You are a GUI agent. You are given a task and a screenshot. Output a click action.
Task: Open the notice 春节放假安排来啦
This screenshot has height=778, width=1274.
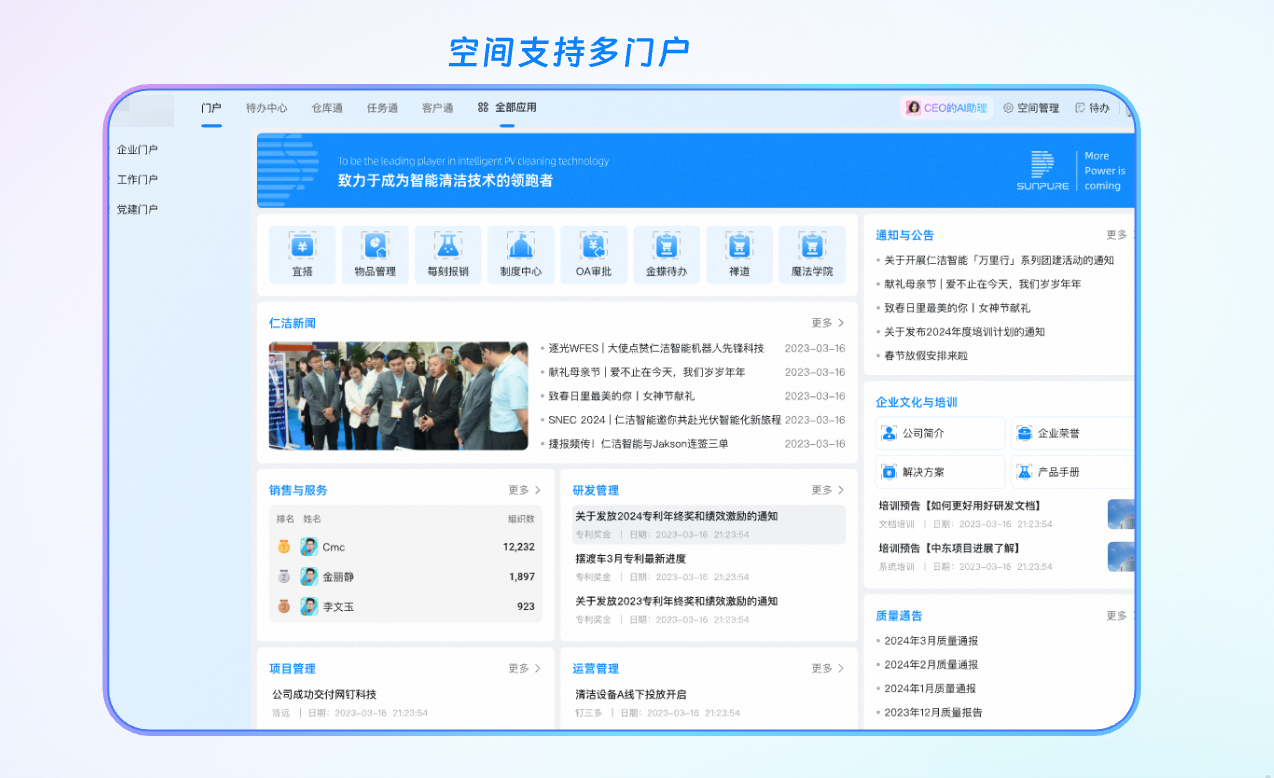point(926,356)
